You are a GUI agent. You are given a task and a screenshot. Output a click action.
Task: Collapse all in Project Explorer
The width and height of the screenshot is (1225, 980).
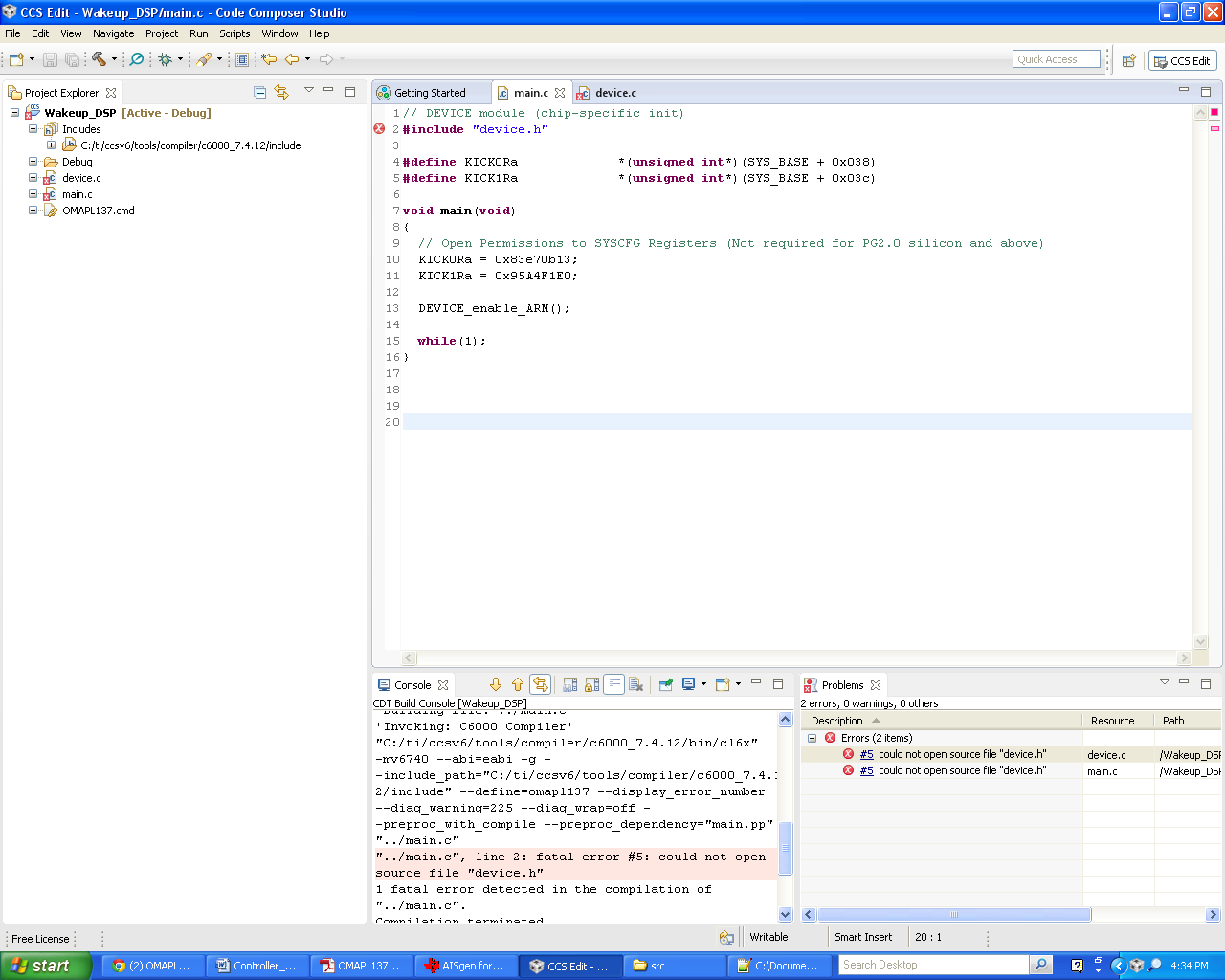(x=259, y=92)
